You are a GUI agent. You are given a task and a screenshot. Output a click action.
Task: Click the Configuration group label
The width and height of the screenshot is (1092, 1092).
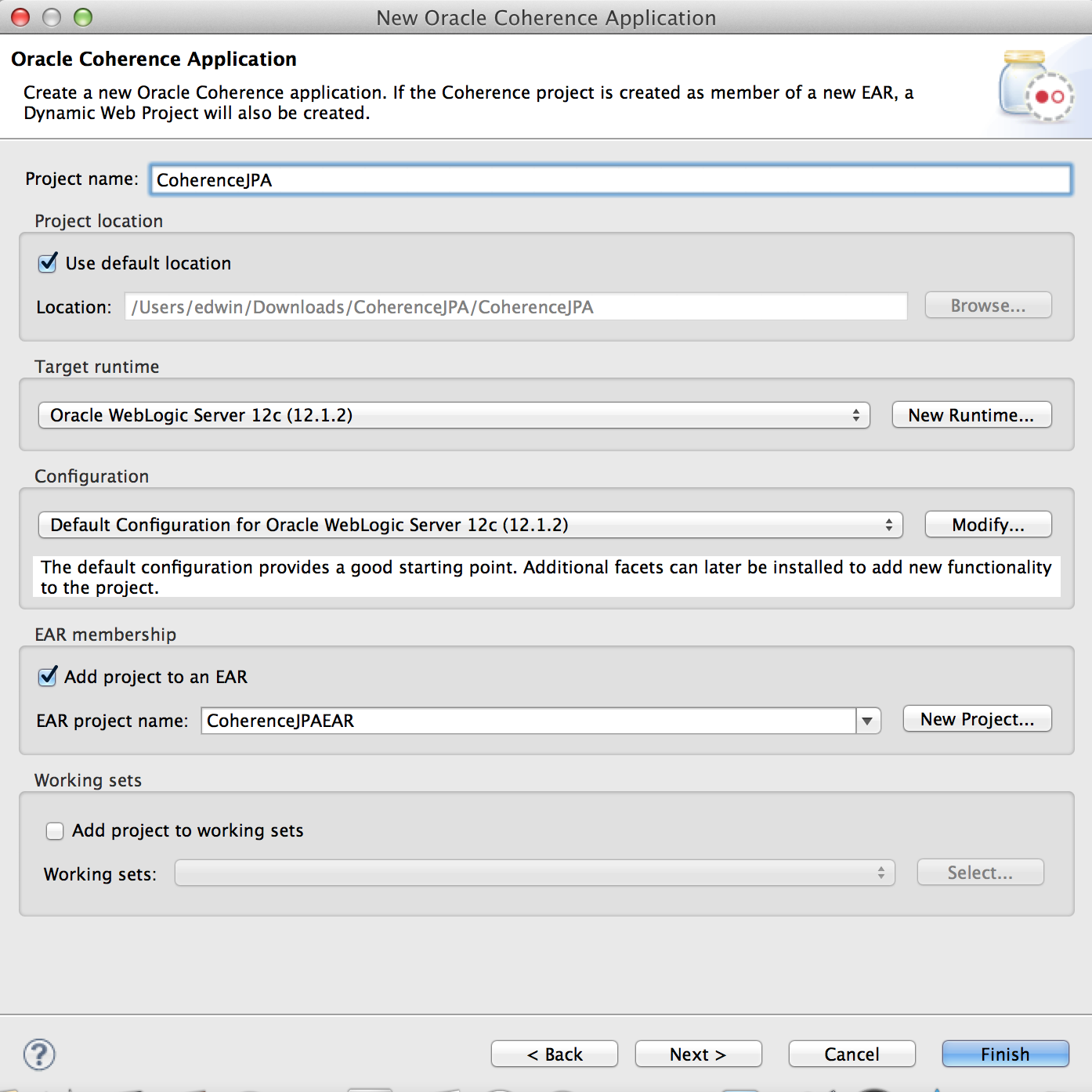[x=92, y=476]
